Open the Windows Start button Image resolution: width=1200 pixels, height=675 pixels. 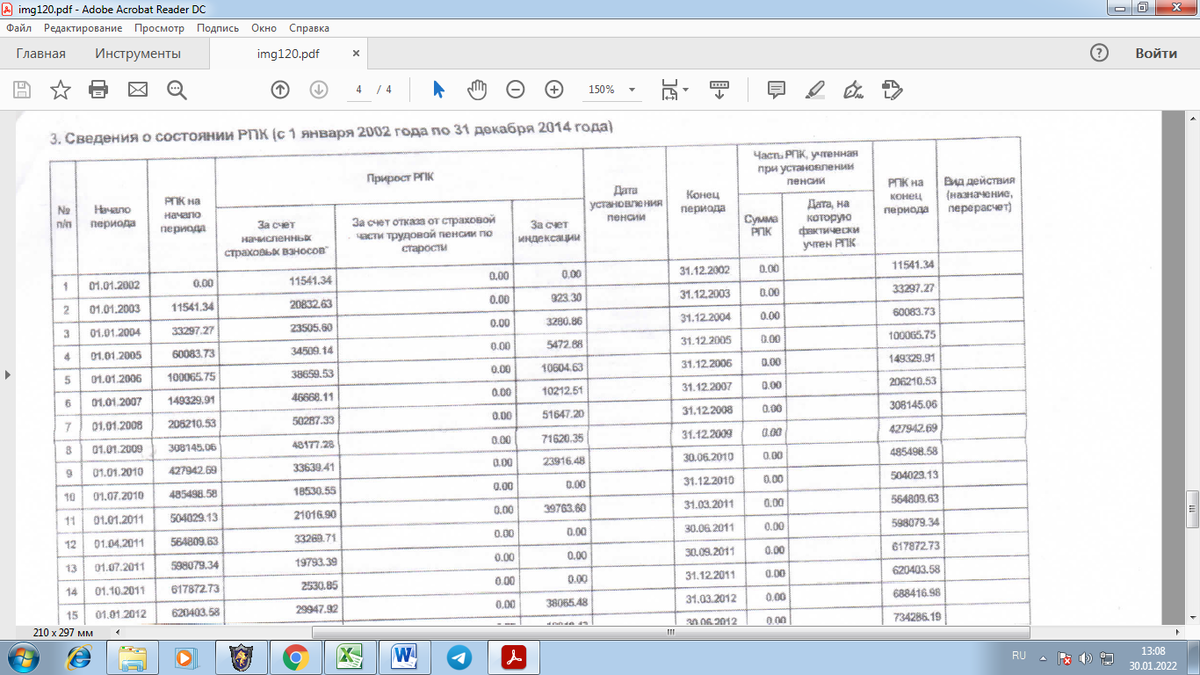[x=22, y=657]
